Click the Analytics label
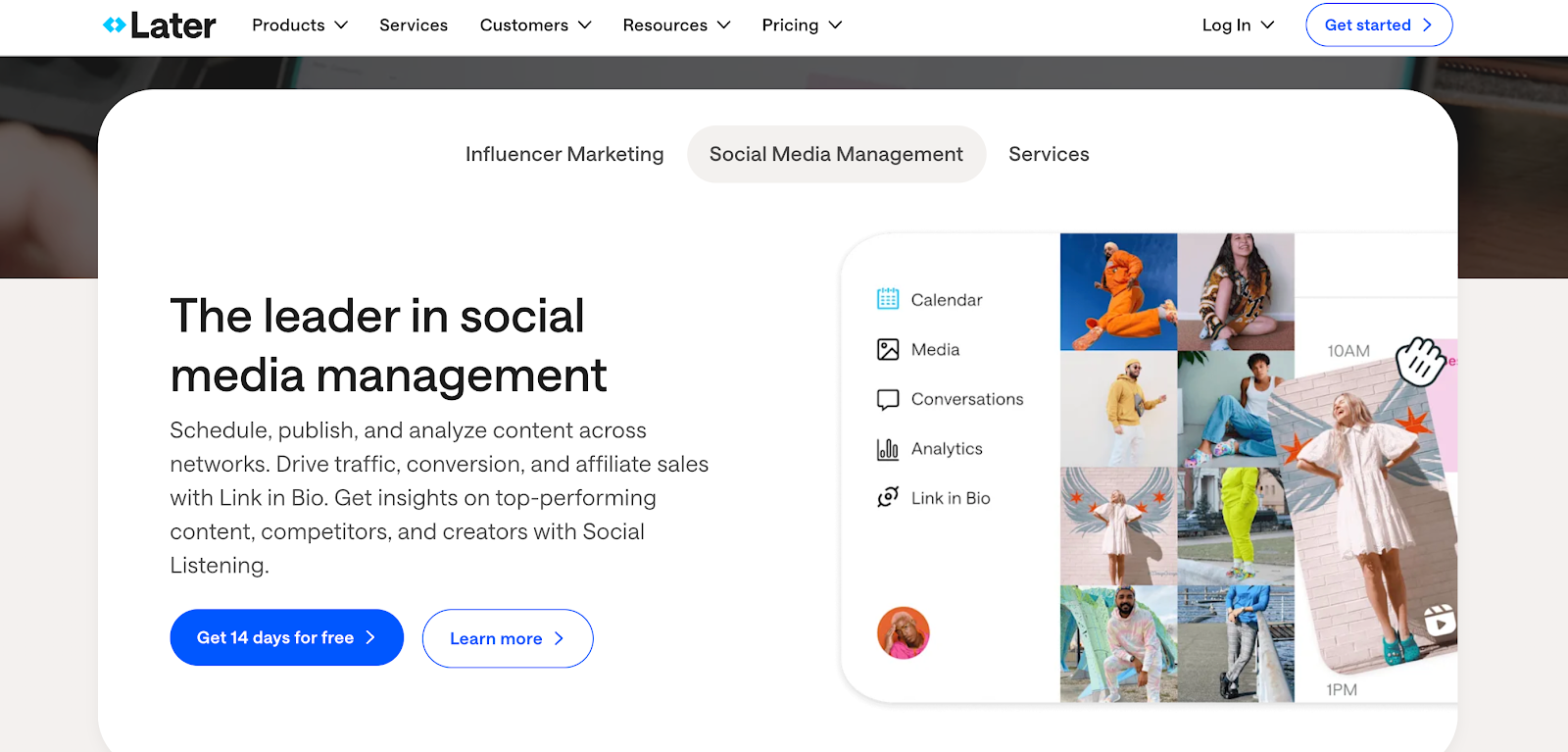Screen dimensions: 1568x752 pos(947,449)
